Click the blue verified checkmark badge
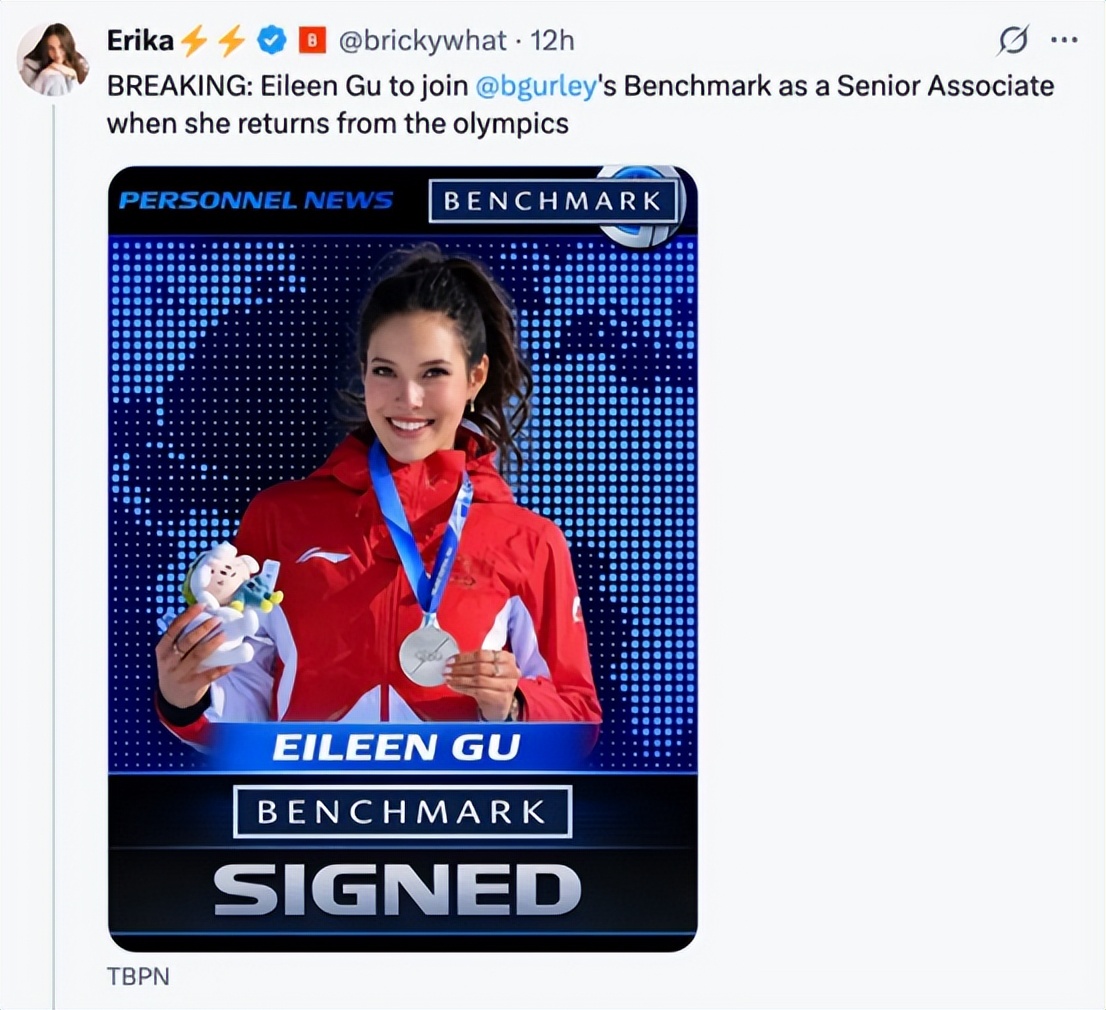 click(271, 41)
